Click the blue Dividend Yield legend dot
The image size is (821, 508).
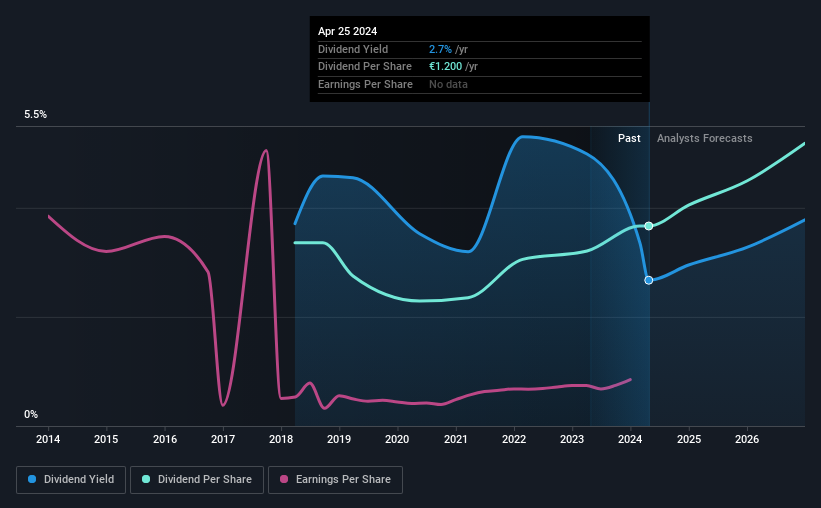point(32,479)
